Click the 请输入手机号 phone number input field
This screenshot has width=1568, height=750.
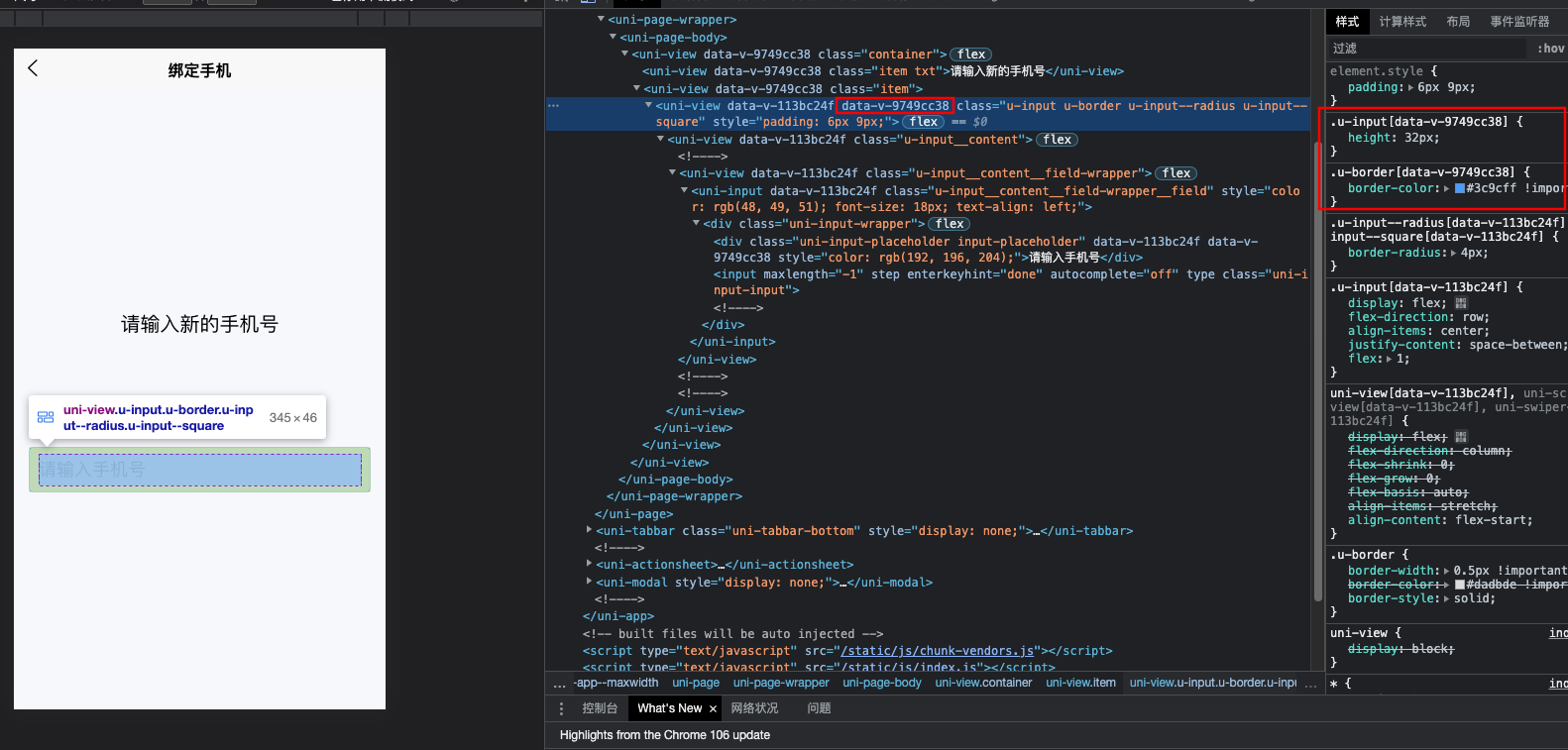point(200,470)
